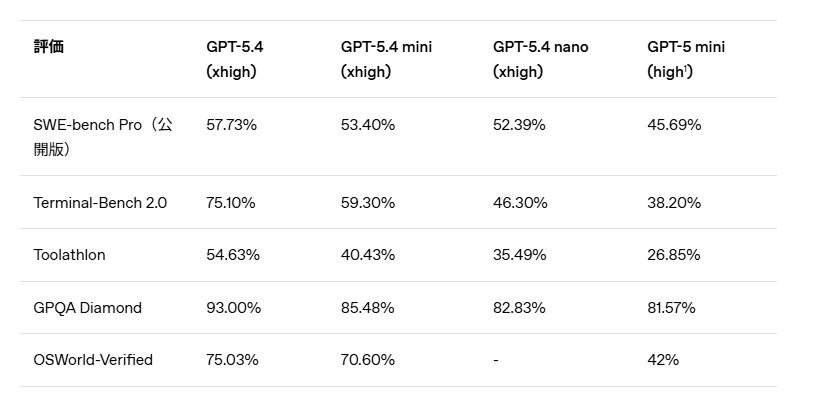The width and height of the screenshot is (821, 408).
Task: Click the 35.49% Toolathlon score
Action: point(520,255)
